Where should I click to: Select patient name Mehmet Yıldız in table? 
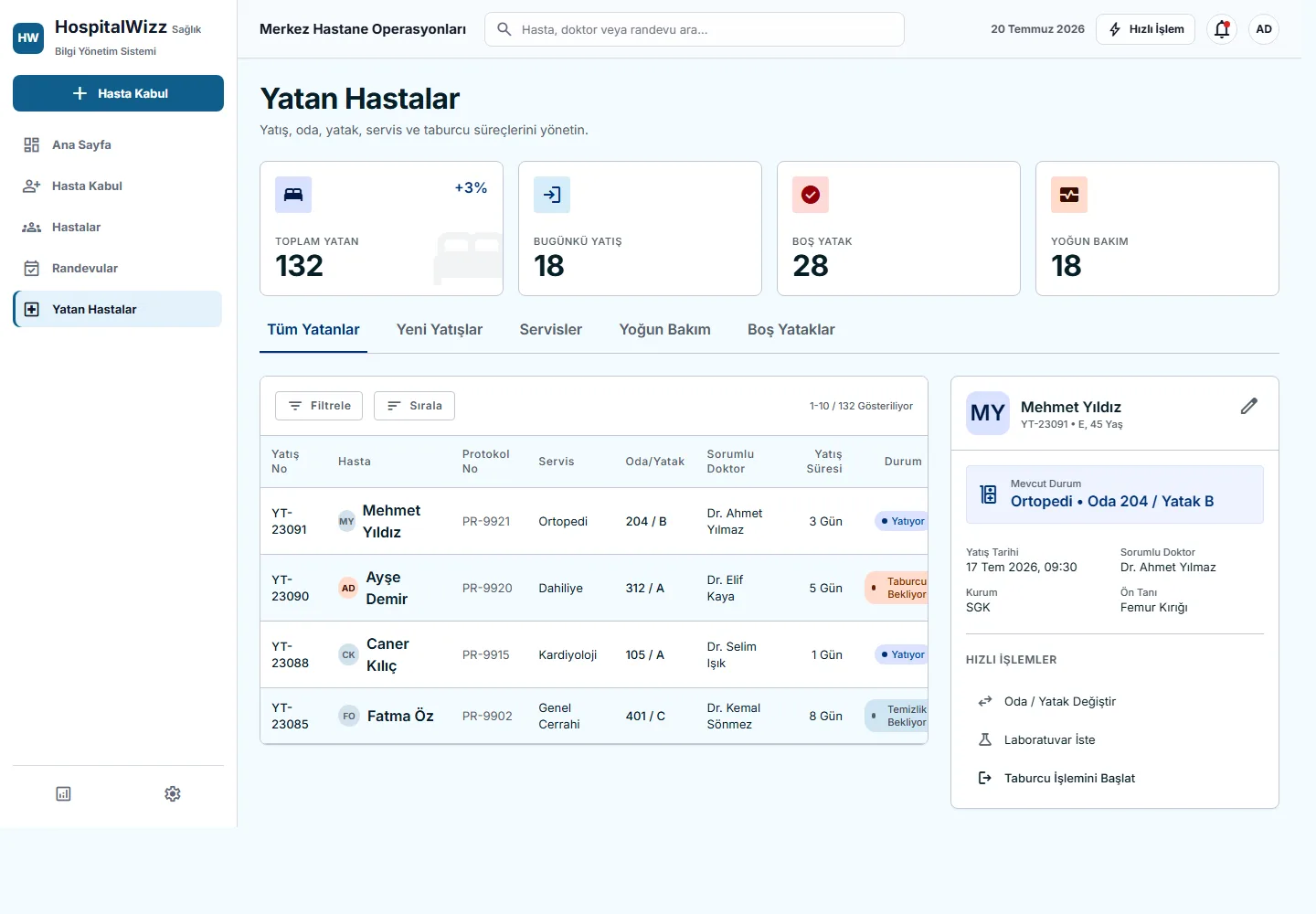pos(391,521)
